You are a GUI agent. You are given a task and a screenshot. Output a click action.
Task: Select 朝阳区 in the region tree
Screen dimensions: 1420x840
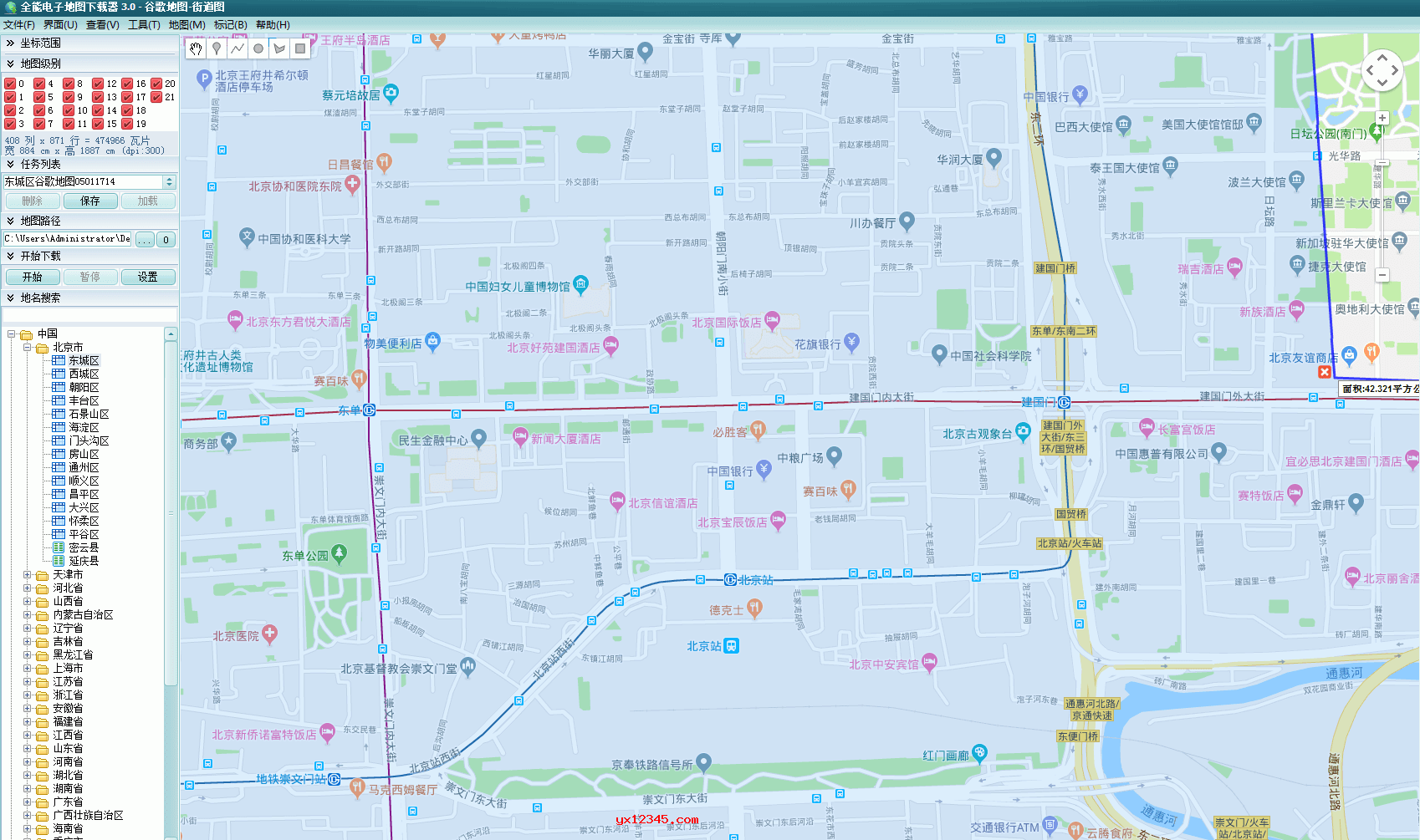84,387
